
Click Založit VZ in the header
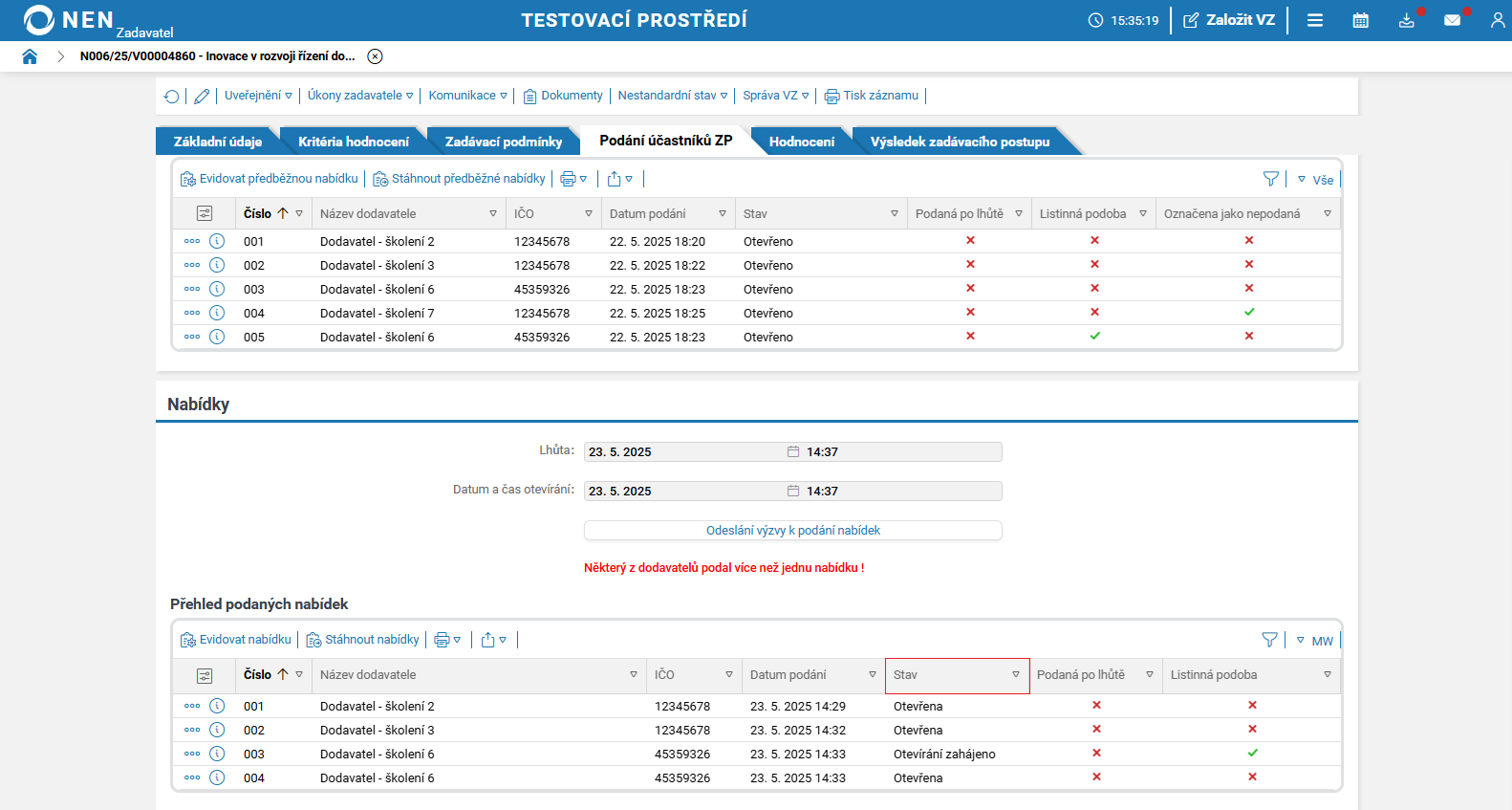tap(1229, 20)
